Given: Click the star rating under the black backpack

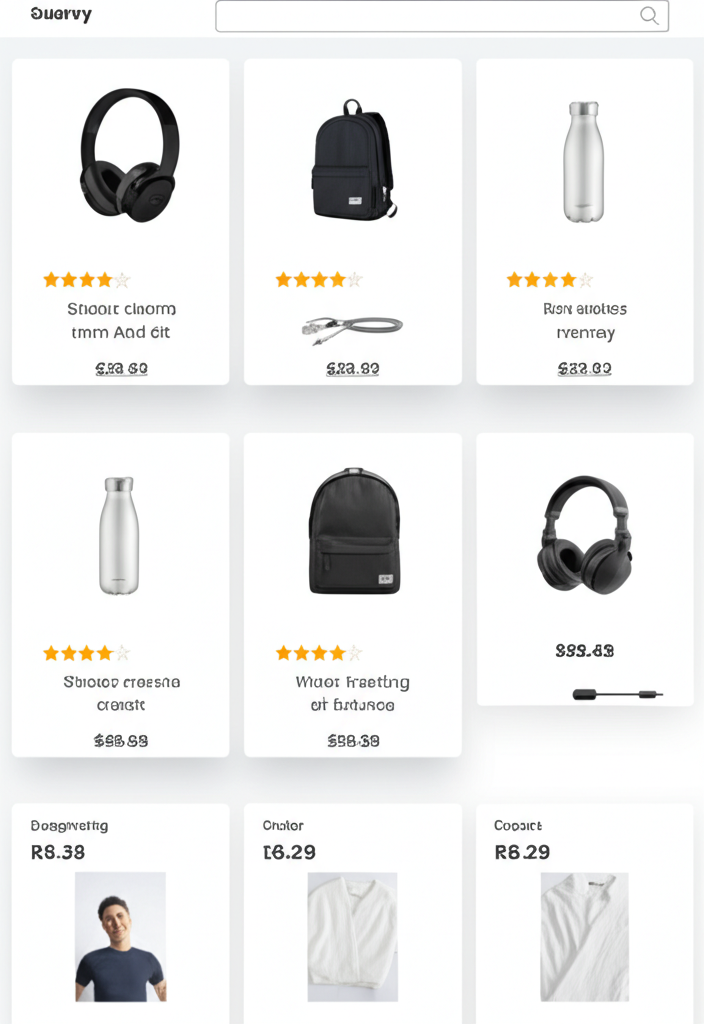Looking at the screenshot, I should click(x=316, y=279).
